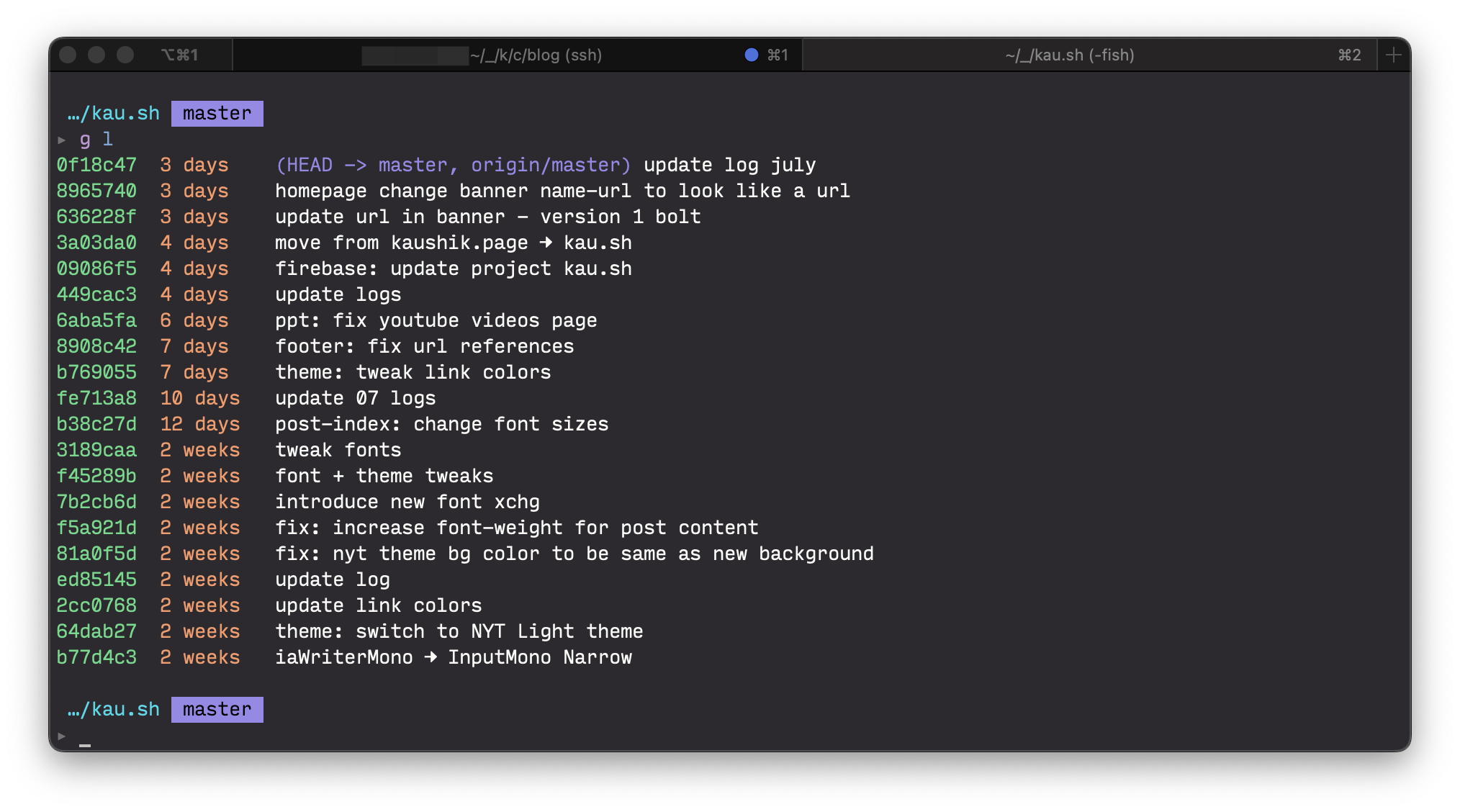1460x812 pixels.
Task: Click the blue activity indicator dot on the blog tab
Action: coord(751,54)
